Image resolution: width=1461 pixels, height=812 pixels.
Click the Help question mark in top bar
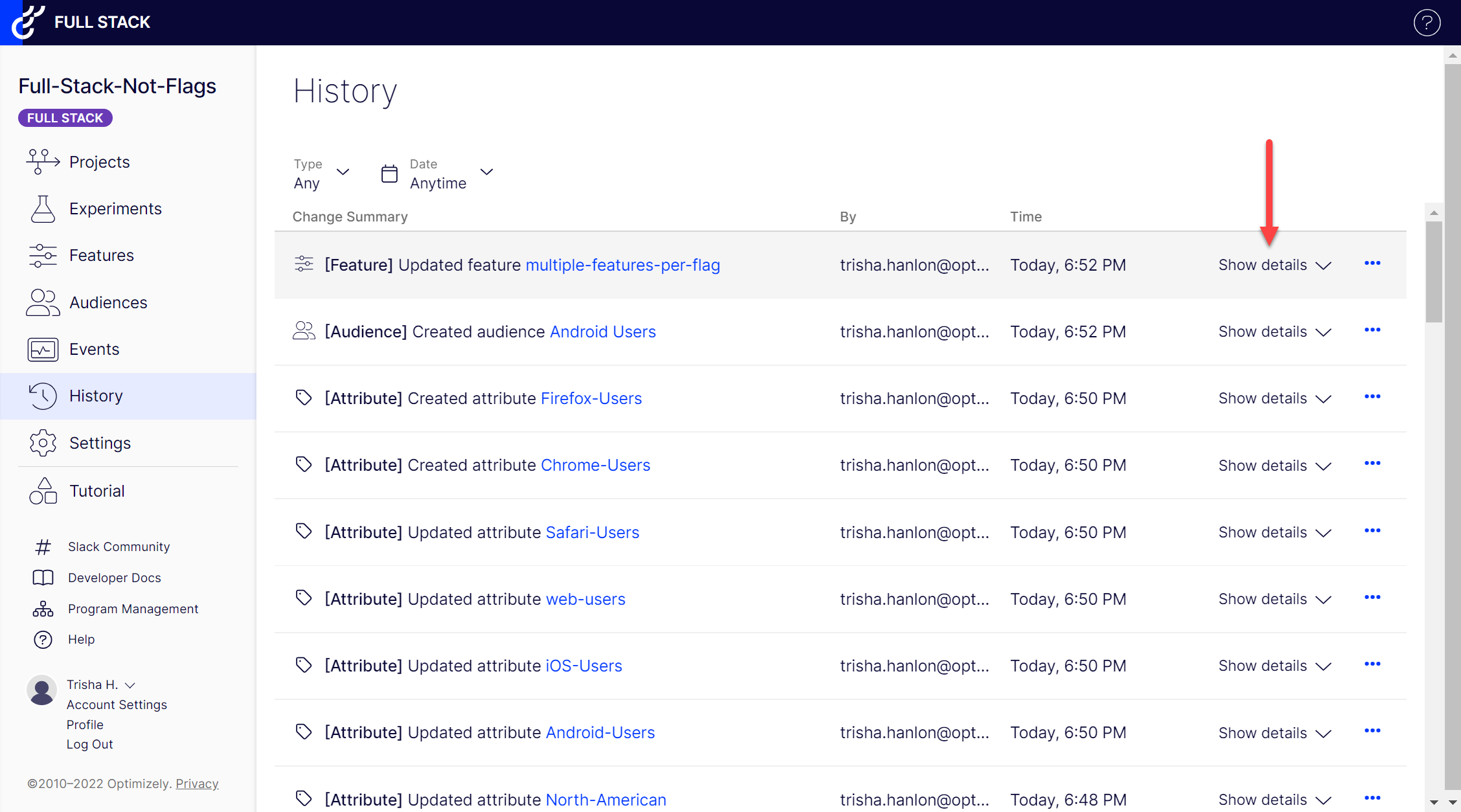(1427, 23)
